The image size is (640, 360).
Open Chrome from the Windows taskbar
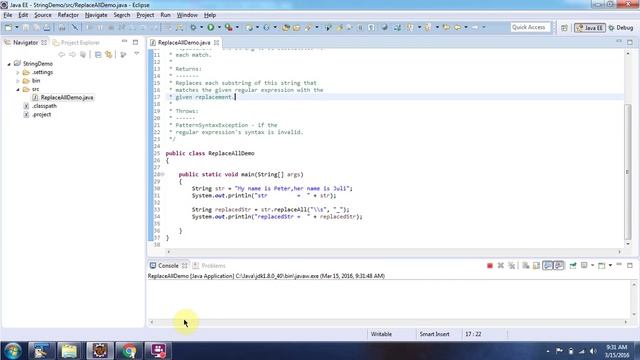(129, 351)
